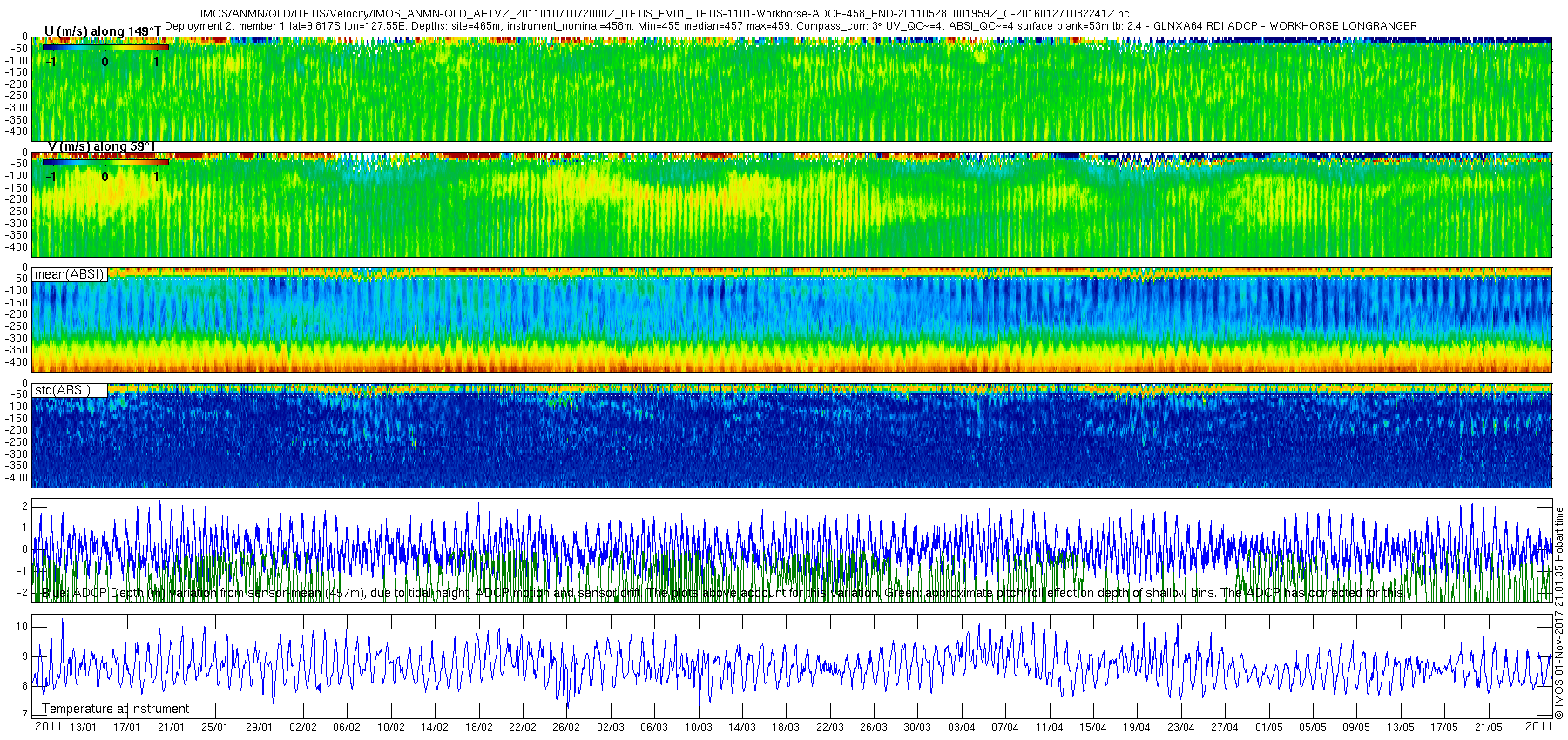This screenshot has height=740, width=1568.
Task: Click the '22/02' date tick label
Action: [x=523, y=728]
